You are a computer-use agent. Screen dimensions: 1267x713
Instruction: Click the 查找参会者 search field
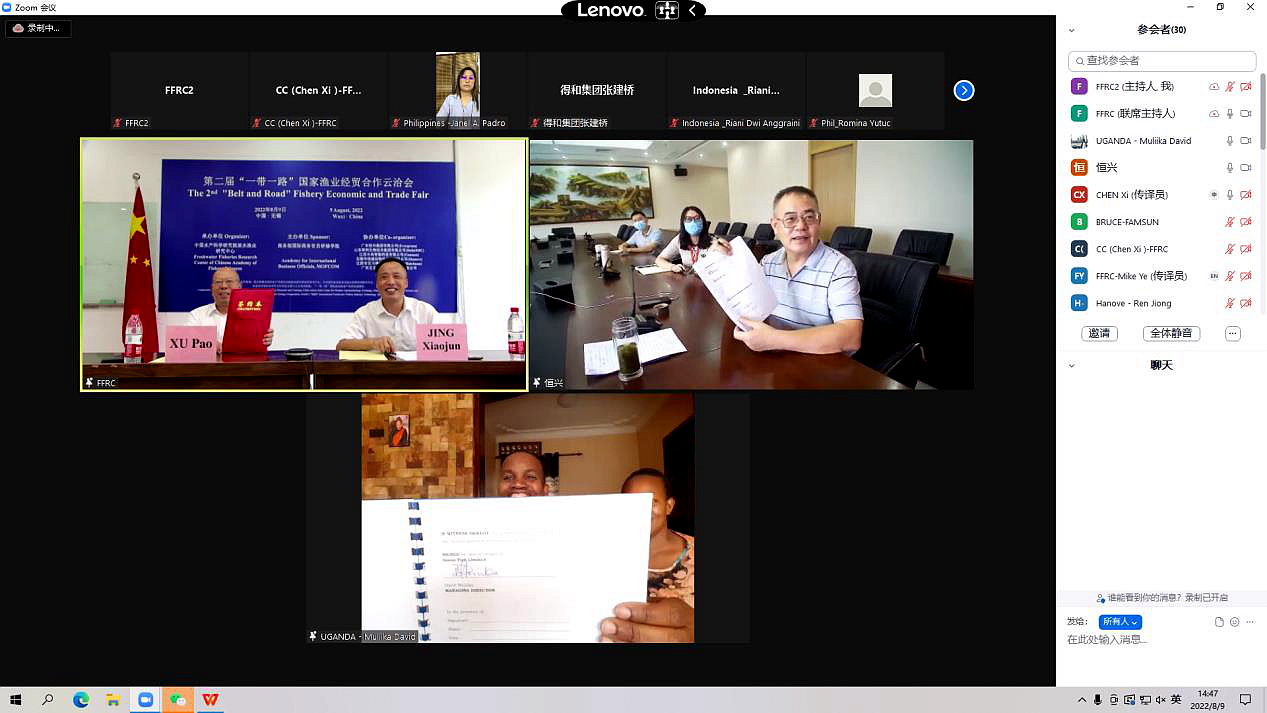1162,61
